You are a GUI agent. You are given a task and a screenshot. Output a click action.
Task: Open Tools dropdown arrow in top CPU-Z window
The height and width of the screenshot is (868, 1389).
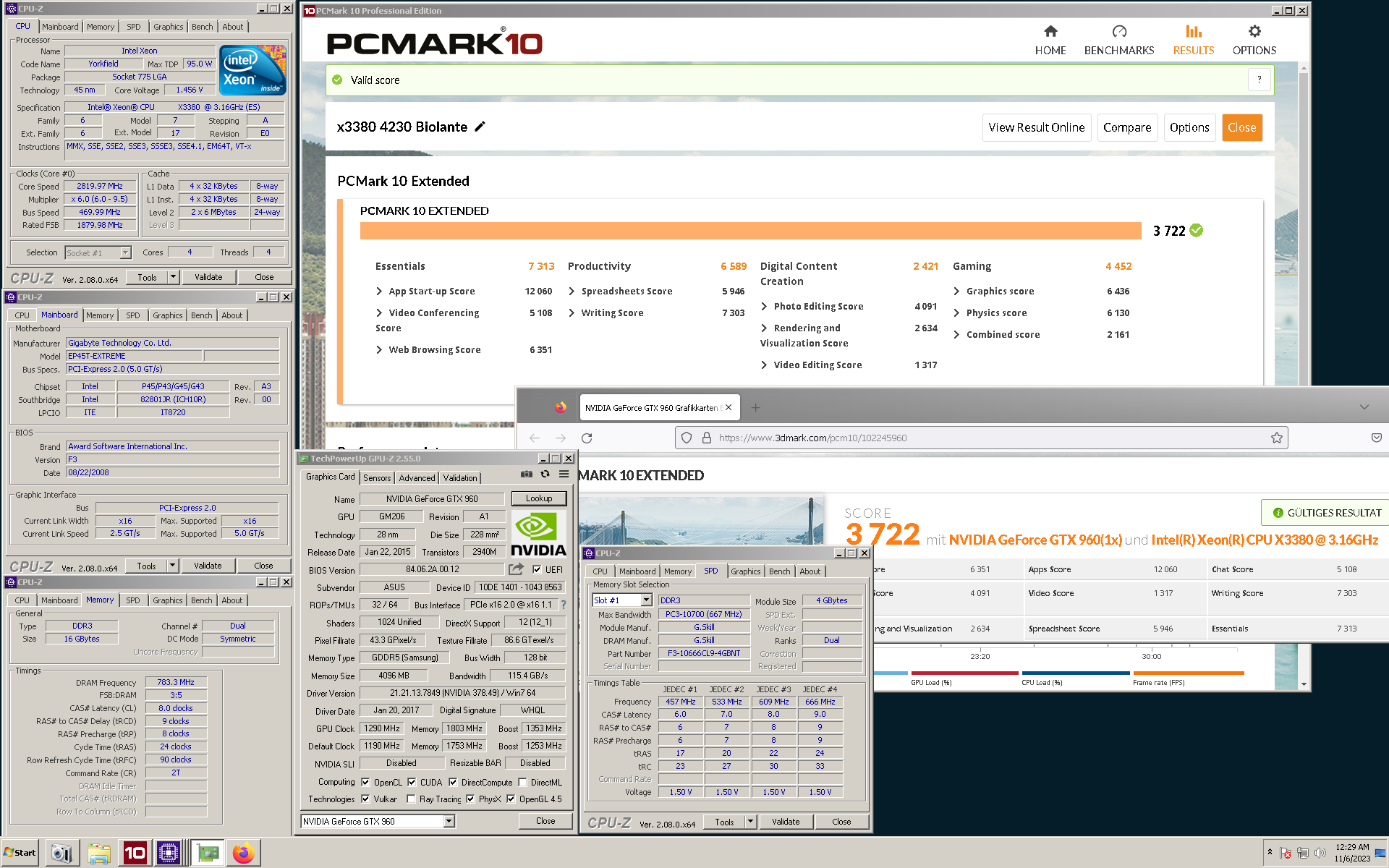click(x=173, y=277)
